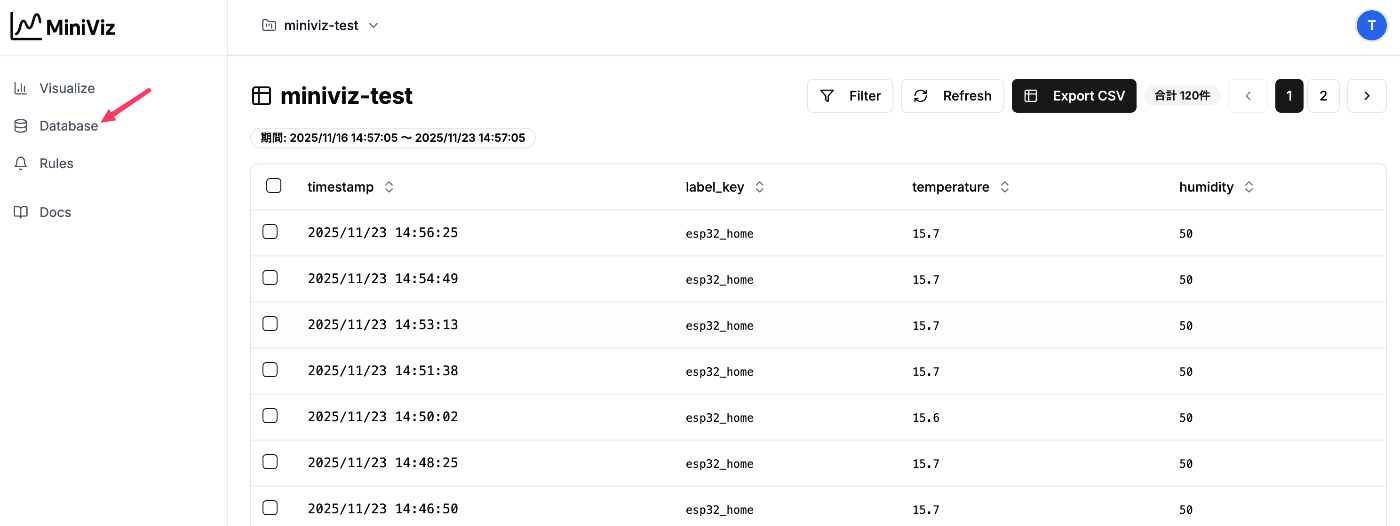Viewport: 1400px width, 526px height.
Task: Click the table icon beside miniviz-test heading
Action: 261,96
